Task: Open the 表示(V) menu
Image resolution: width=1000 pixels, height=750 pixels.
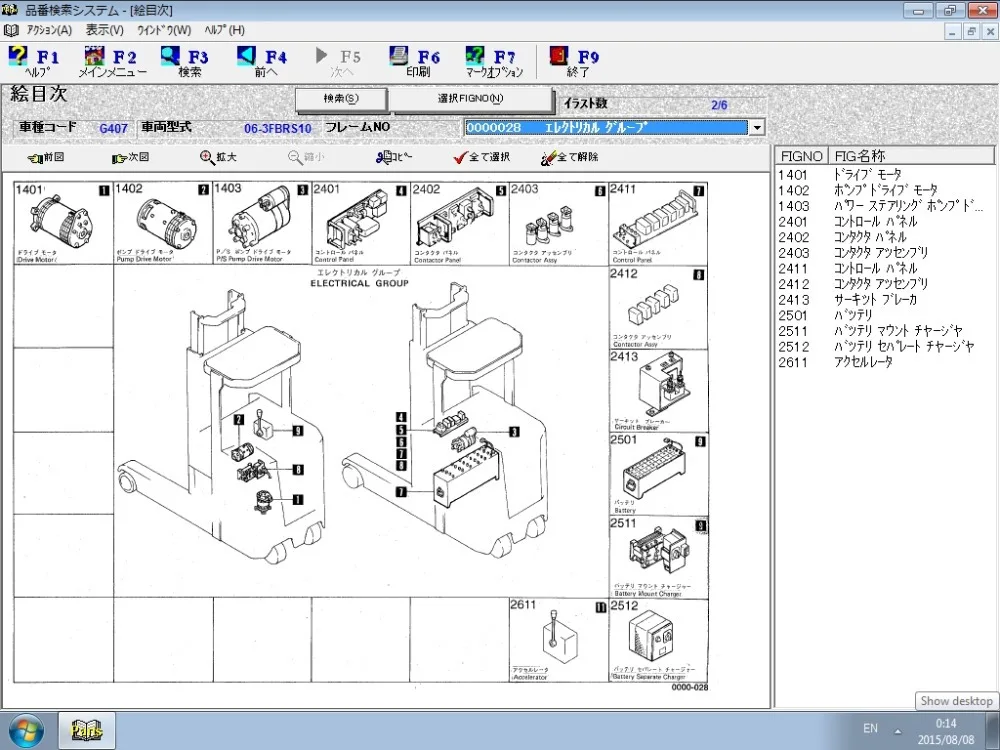Action: [105, 30]
